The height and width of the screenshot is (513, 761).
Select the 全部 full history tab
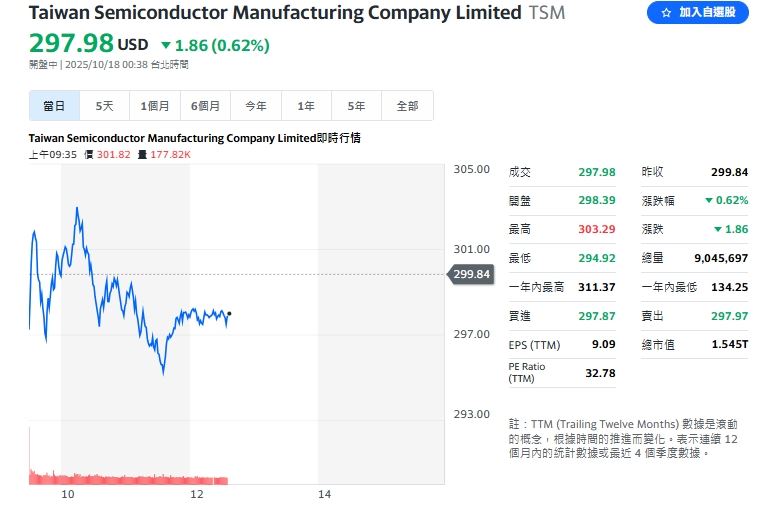coord(407,105)
